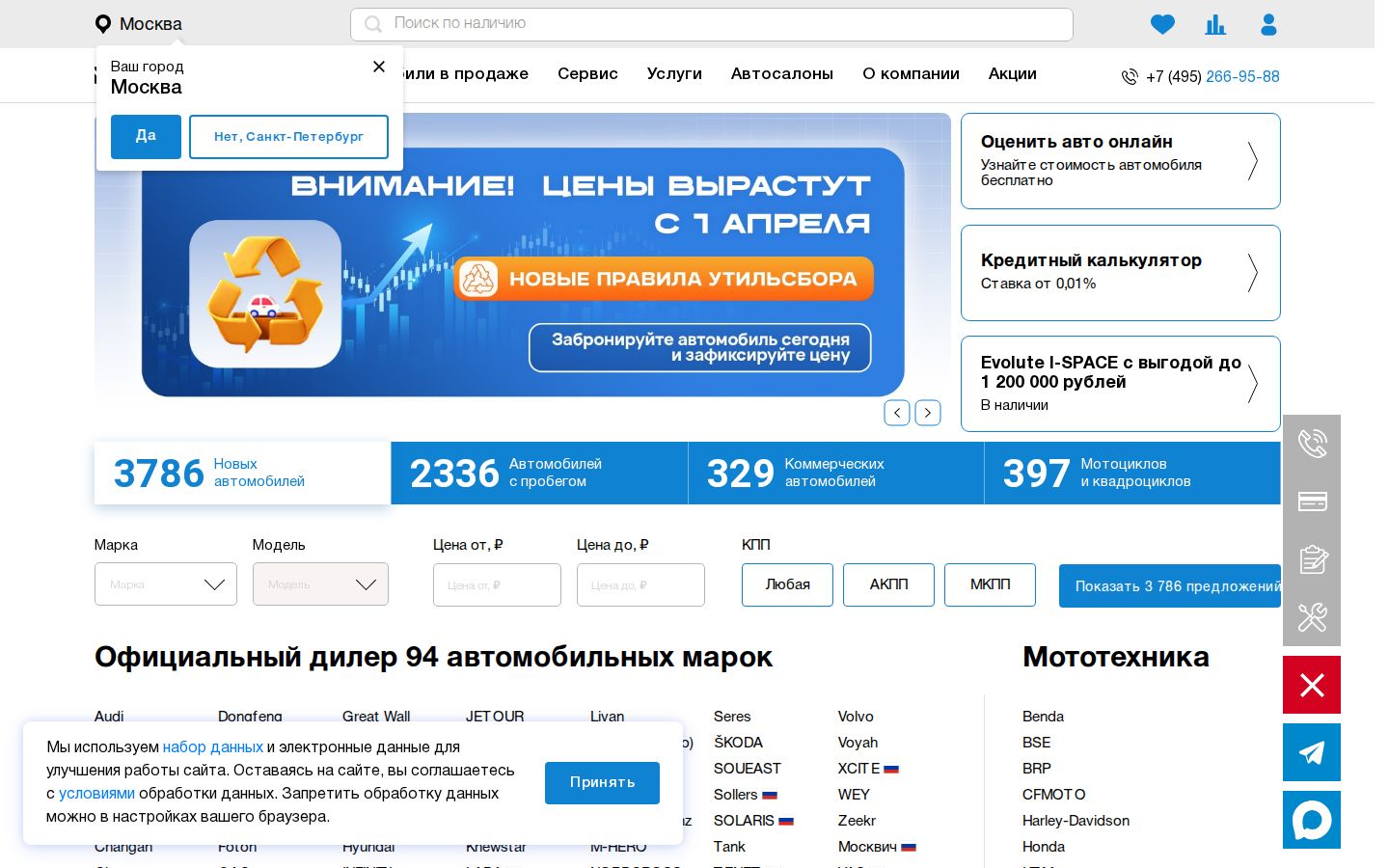The image size is (1389, 868).
Task: Open the Модель dropdown
Action: click(x=320, y=584)
